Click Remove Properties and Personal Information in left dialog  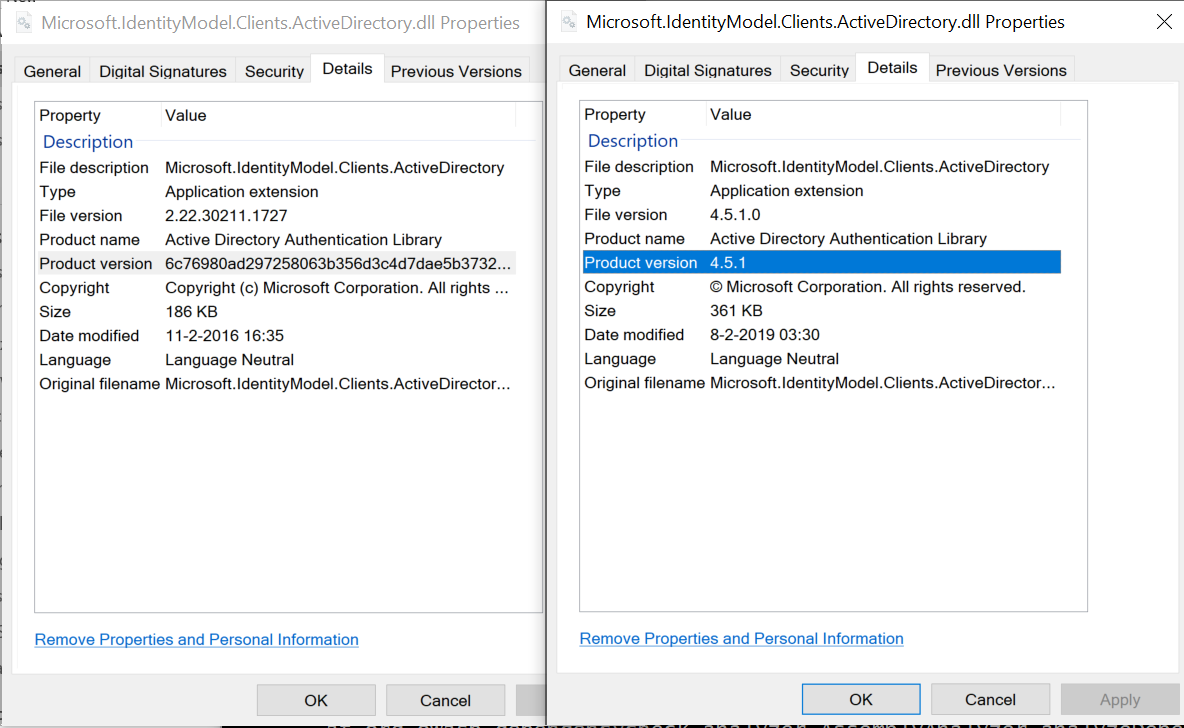pyautogui.click(x=196, y=639)
